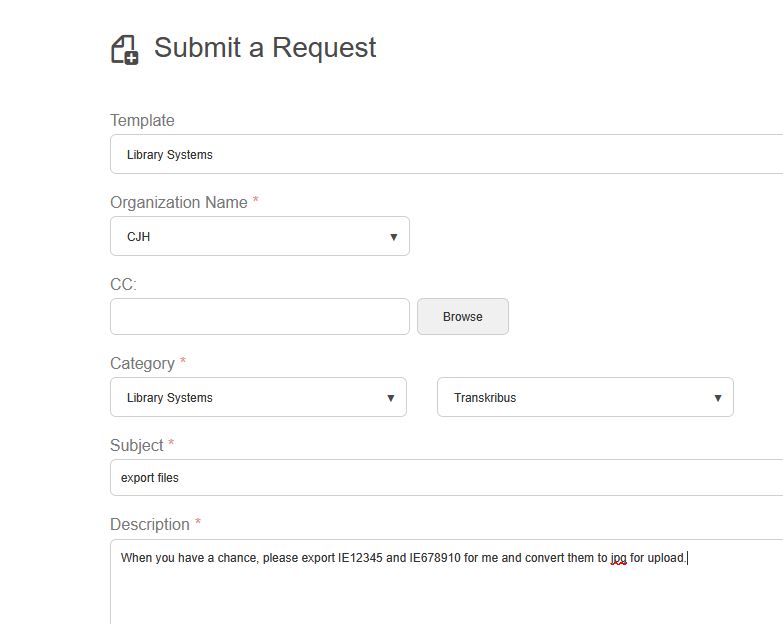
Task: Click the Template field showing Library Systems
Action: 446,154
